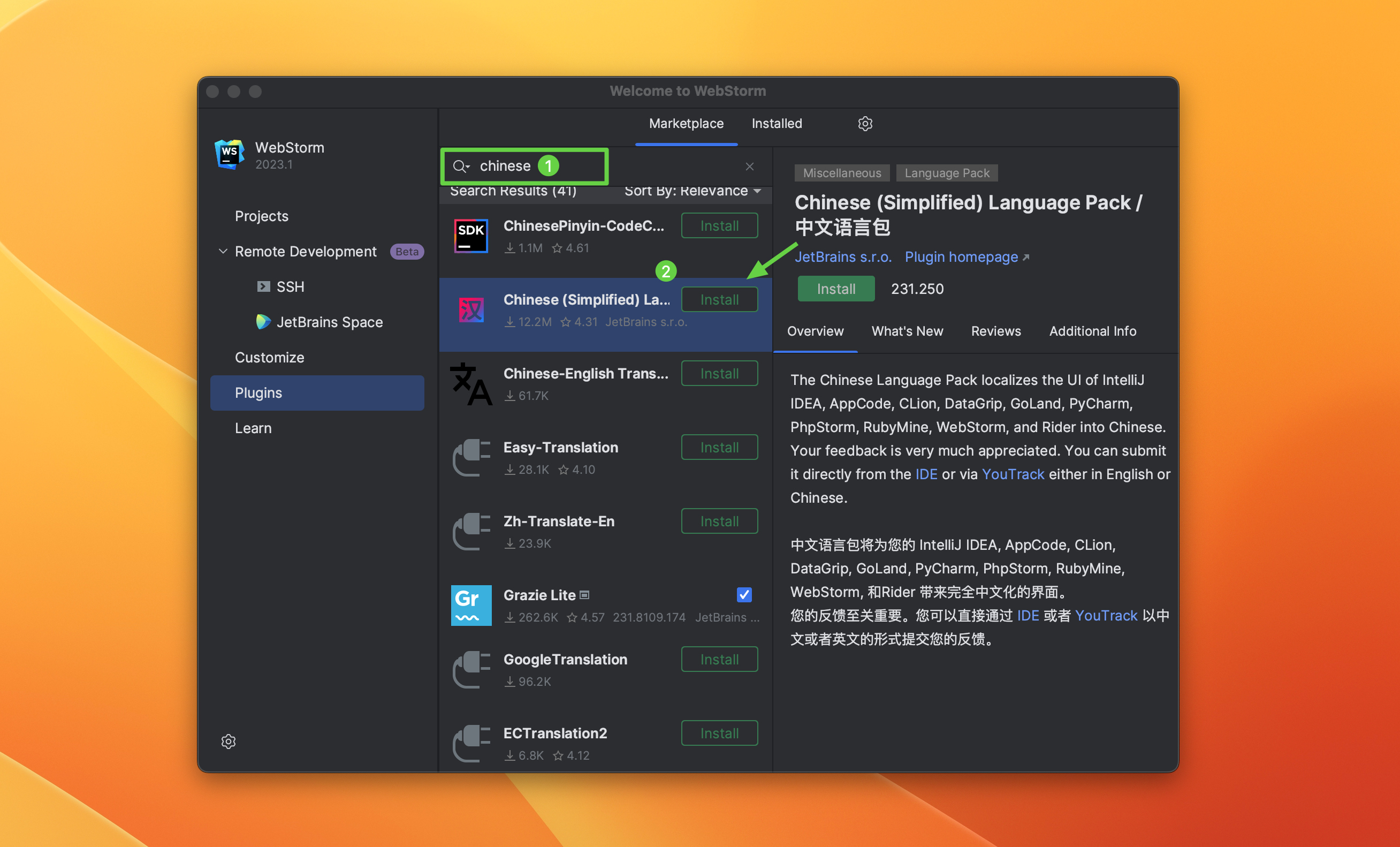Install the Zh-Translate-En plugin
The width and height of the screenshot is (1400, 847).
click(719, 521)
